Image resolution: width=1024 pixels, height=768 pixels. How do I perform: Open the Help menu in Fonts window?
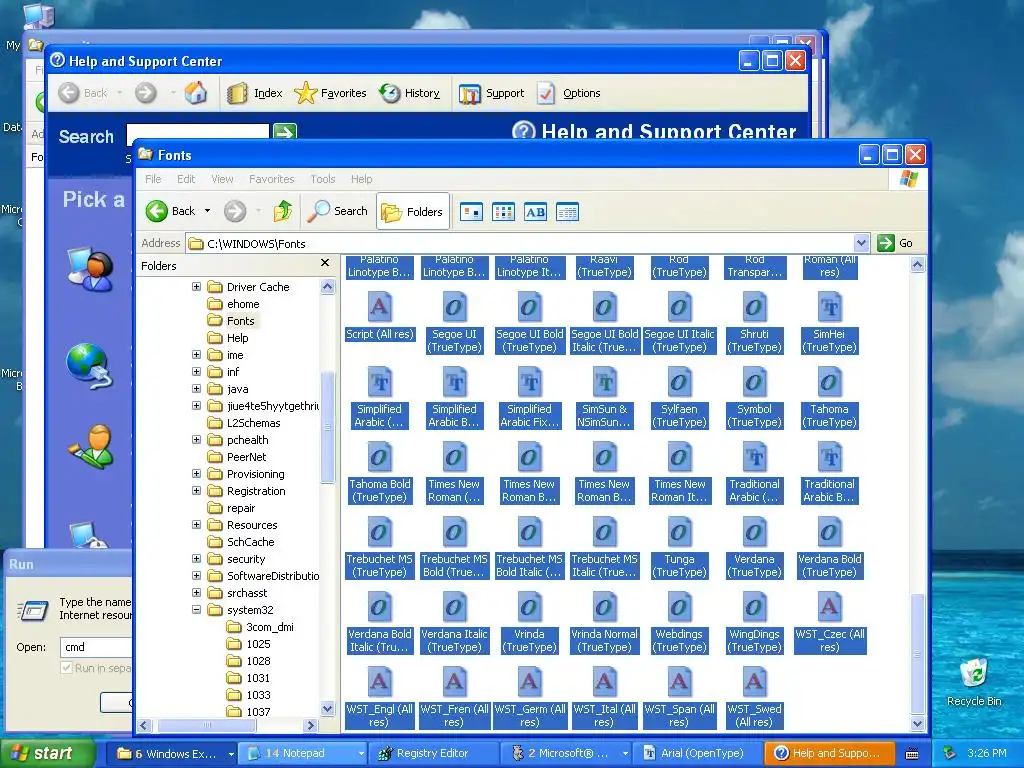[361, 179]
